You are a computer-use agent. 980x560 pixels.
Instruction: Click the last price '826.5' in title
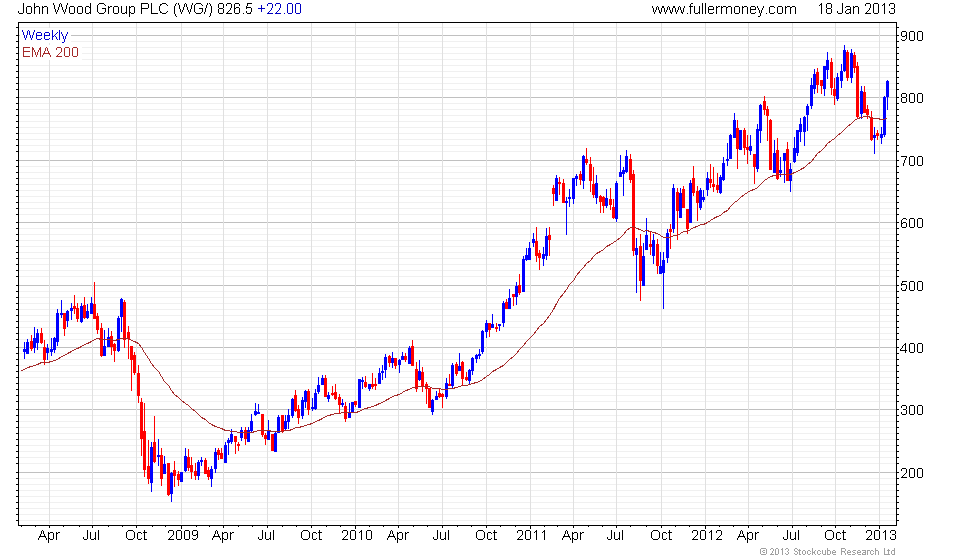coord(235,9)
